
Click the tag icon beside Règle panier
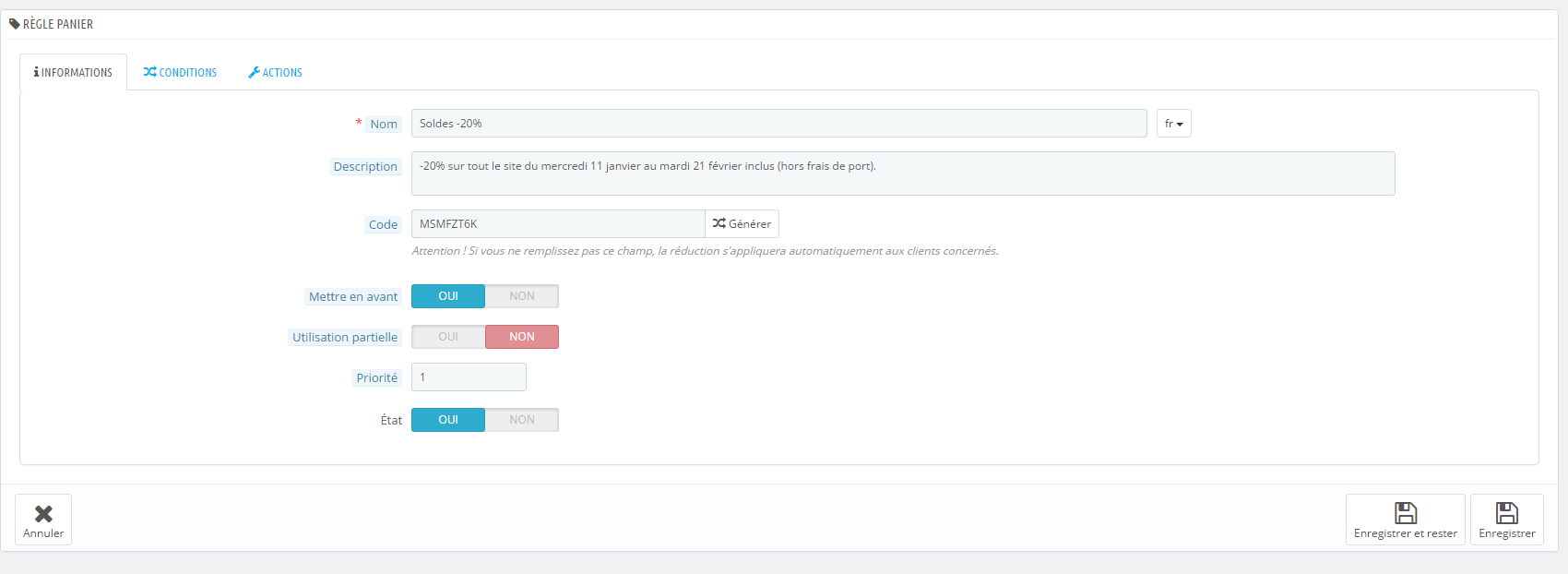(15, 24)
